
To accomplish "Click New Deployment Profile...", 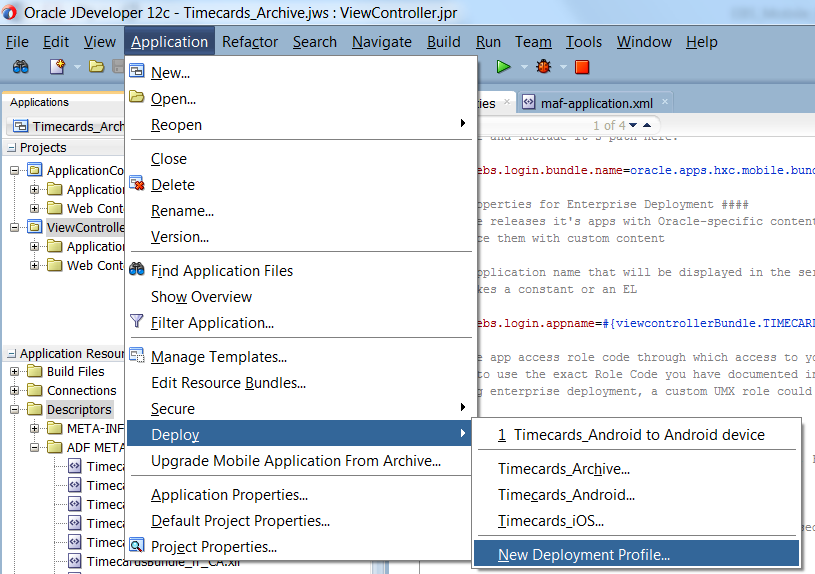I will 637,554.
